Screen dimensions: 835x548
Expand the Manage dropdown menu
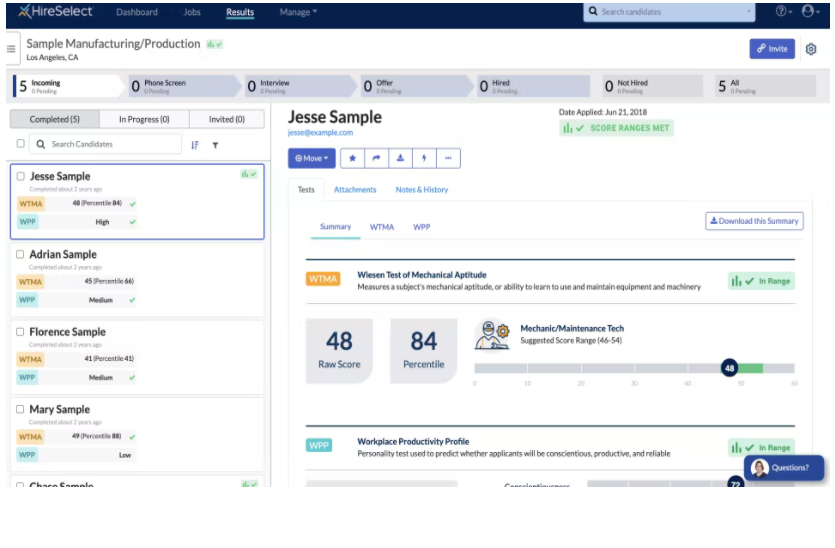click(298, 12)
